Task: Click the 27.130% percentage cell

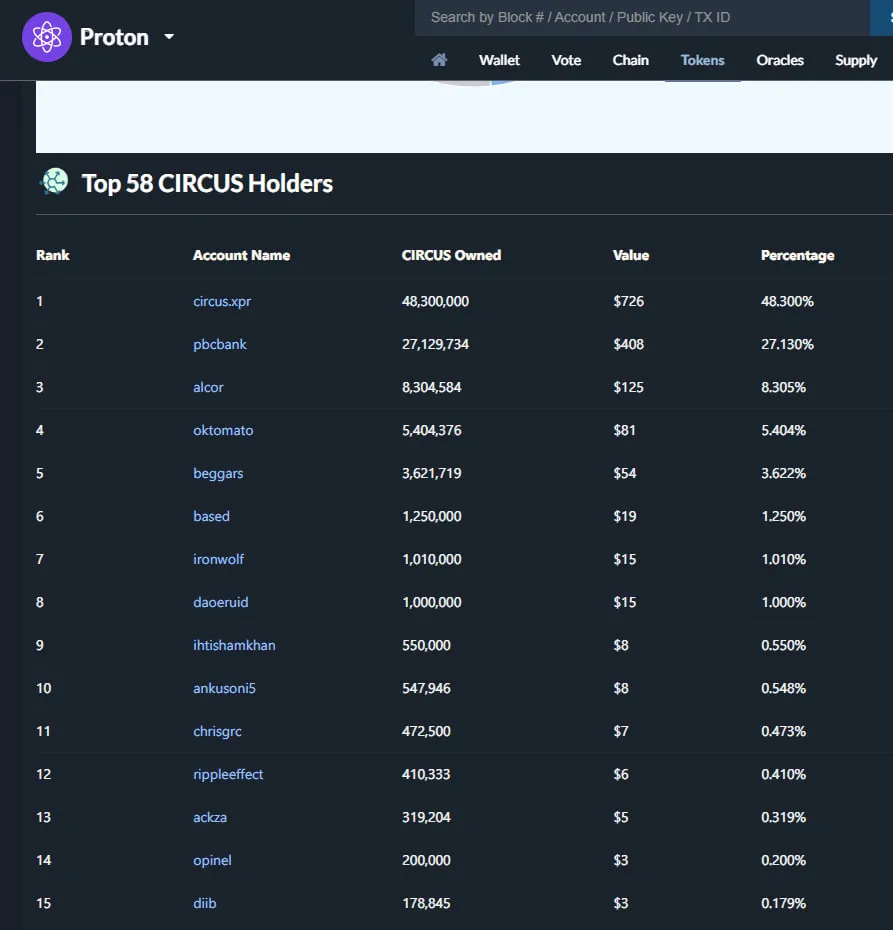Action: tap(787, 345)
